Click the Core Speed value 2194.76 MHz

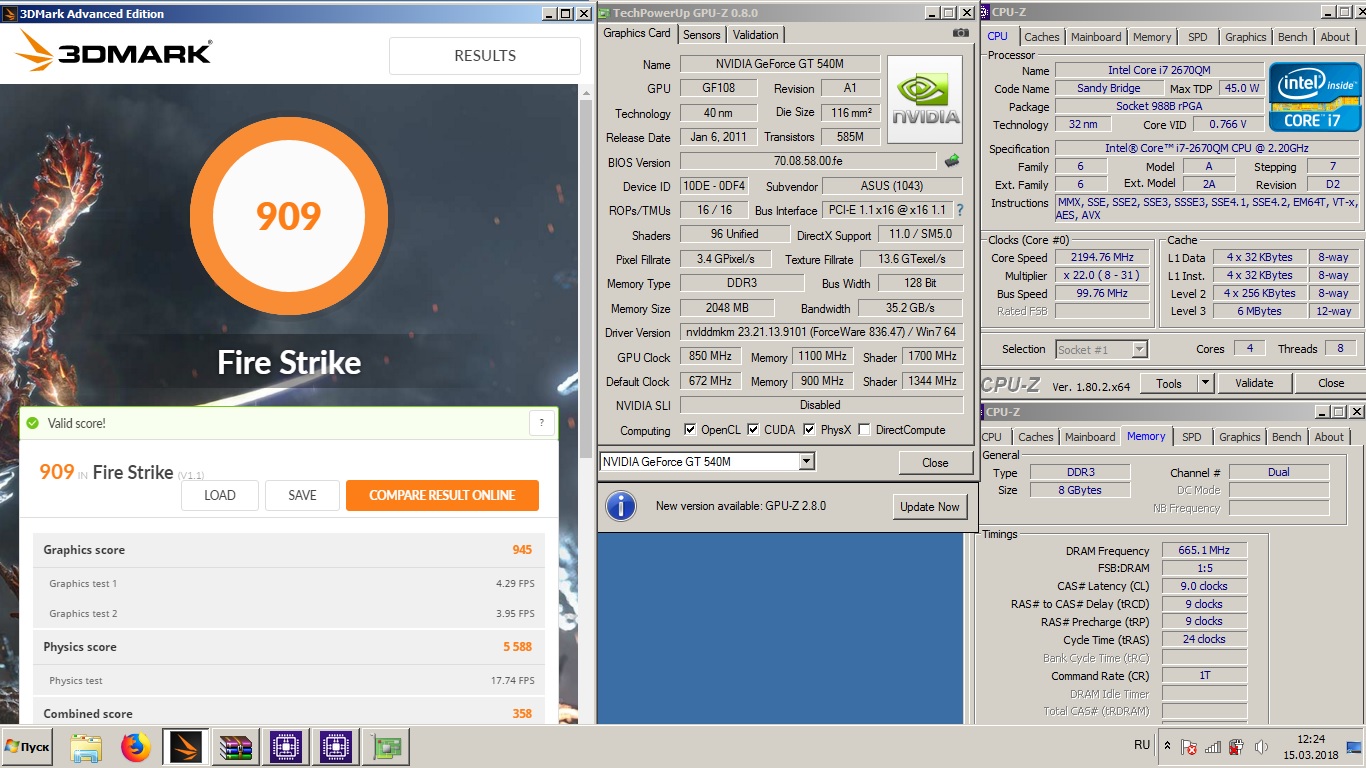1102,257
